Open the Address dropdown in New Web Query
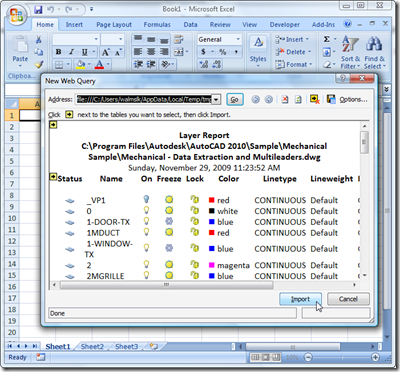Image resolution: width=400 pixels, height=372 pixels. [216, 99]
